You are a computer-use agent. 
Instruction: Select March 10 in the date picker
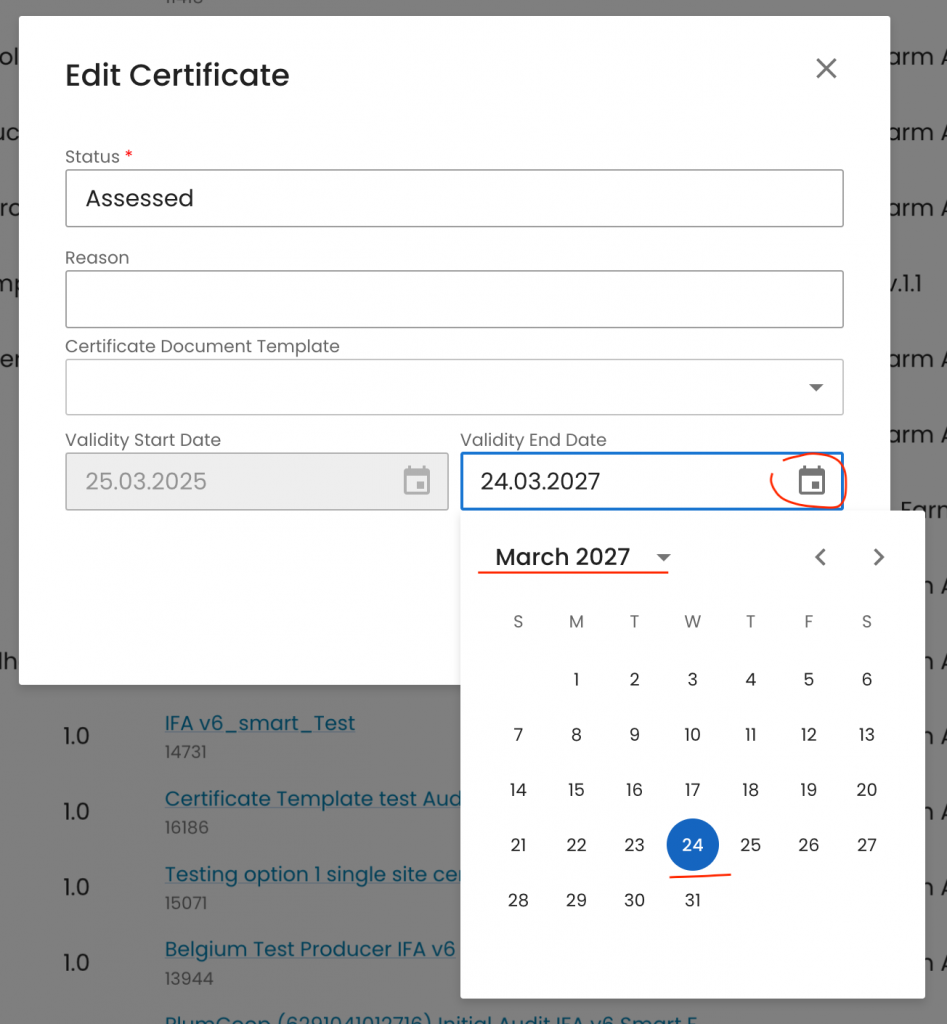[692, 735]
